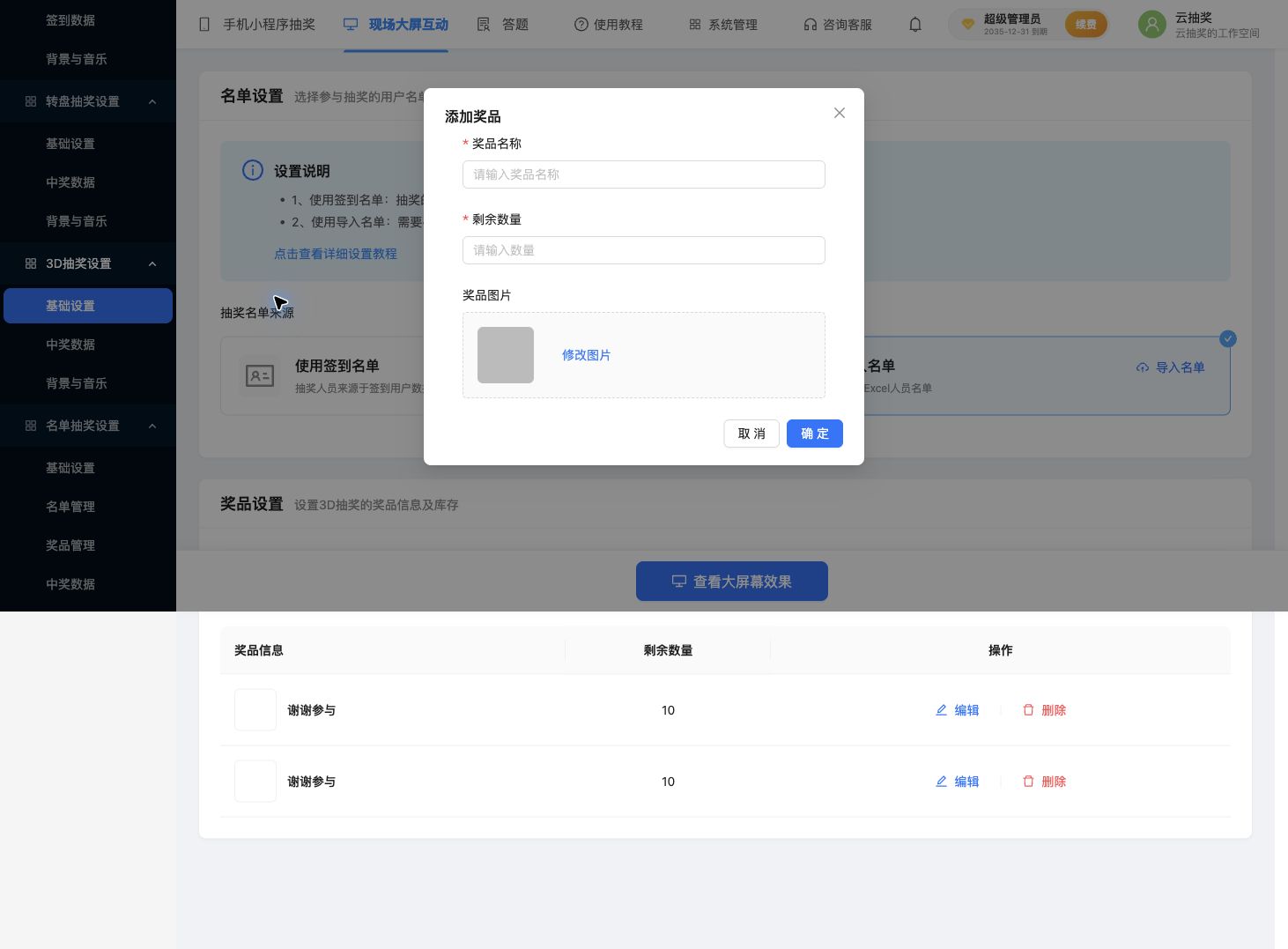The image size is (1288, 949).
Task: Open 手机小程序抽奖 tab
Action: point(257,25)
